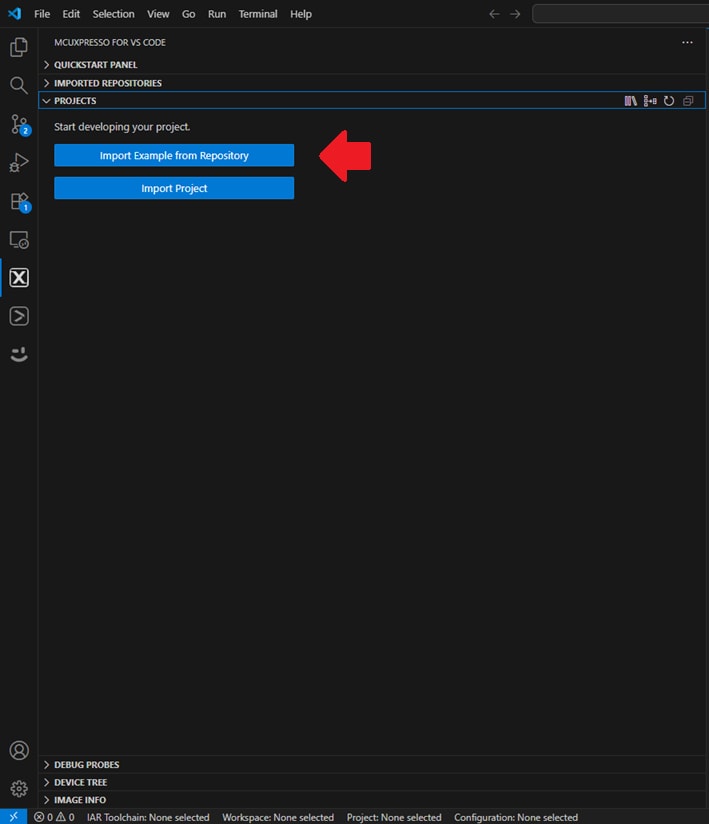Click Project: None selected status item
The image size is (709, 824).
tap(394, 817)
